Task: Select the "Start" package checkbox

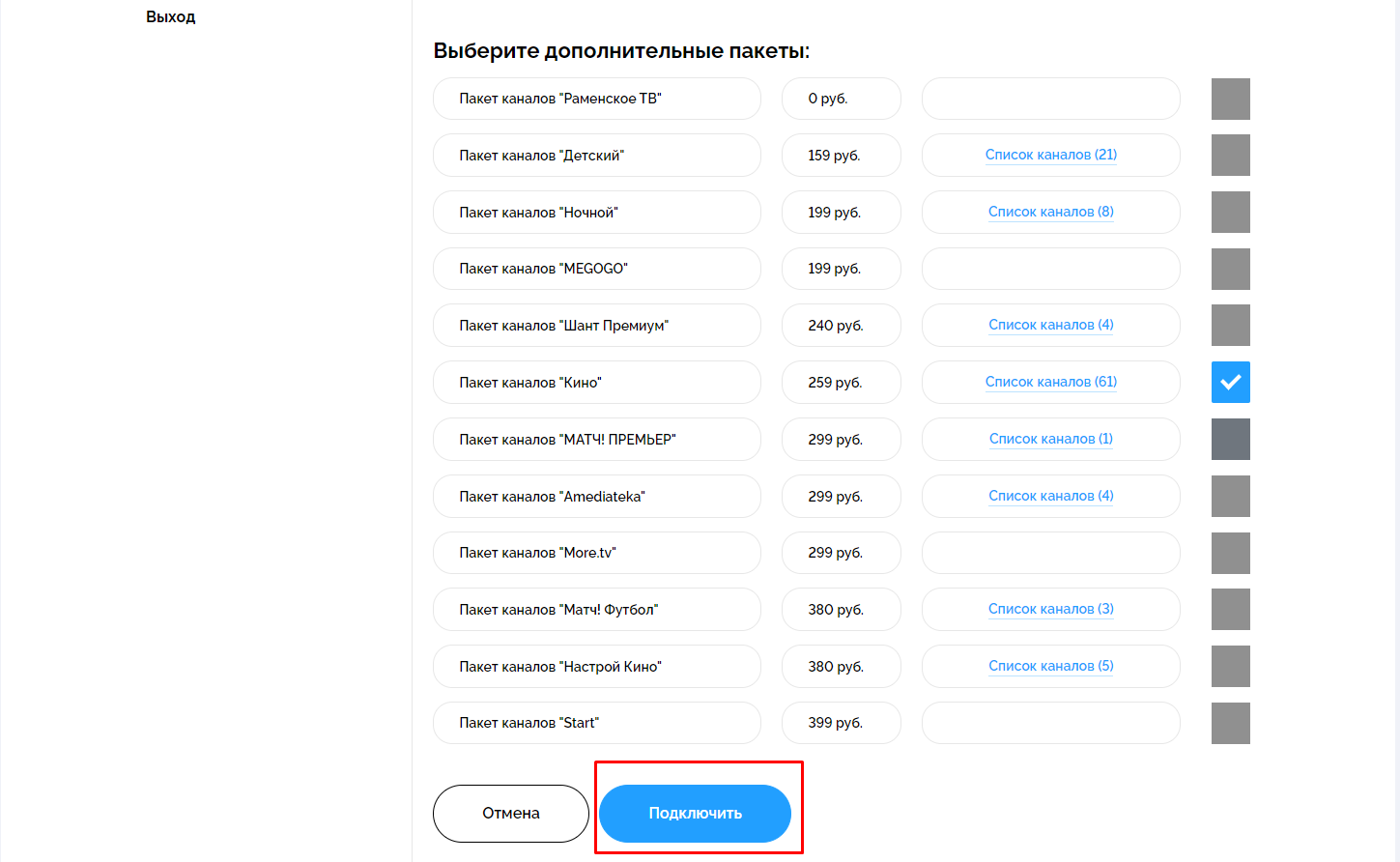Action: pyautogui.click(x=1230, y=723)
